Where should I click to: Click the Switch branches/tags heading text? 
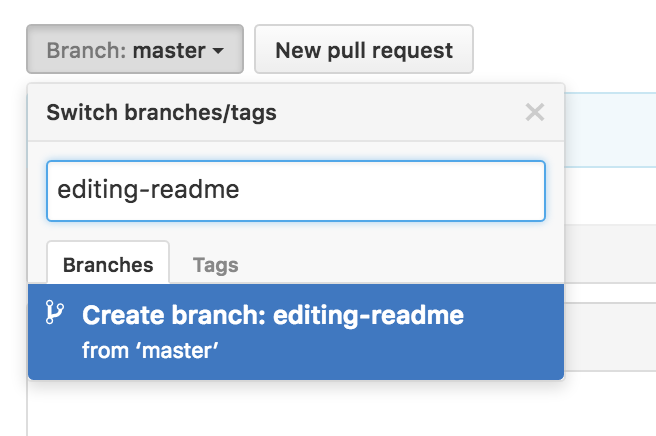pos(161,112)
